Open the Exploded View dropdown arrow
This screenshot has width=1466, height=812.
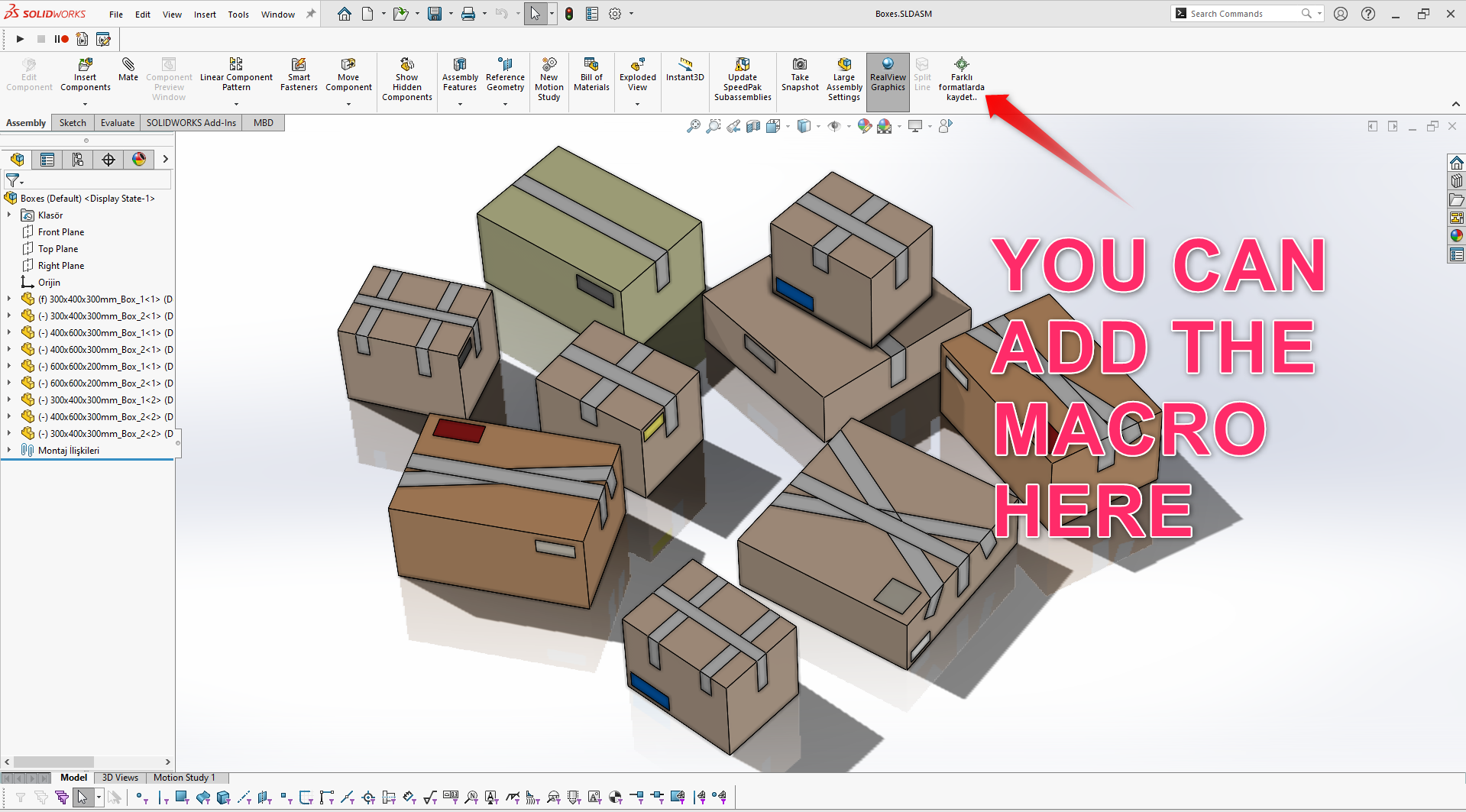(x=637, y=104)
